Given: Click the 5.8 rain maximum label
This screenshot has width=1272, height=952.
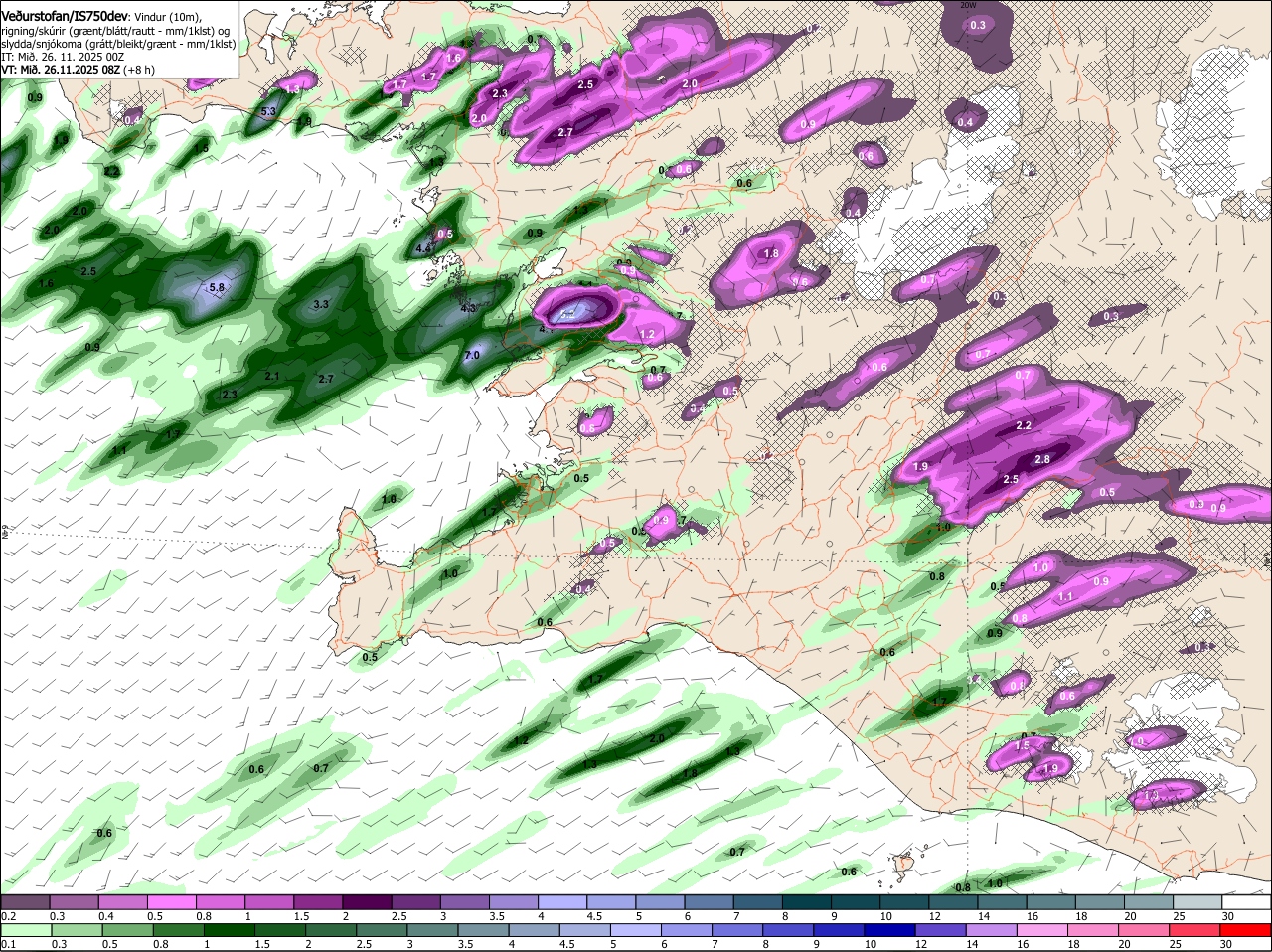Looking at the screenshot, I should 217,287.
